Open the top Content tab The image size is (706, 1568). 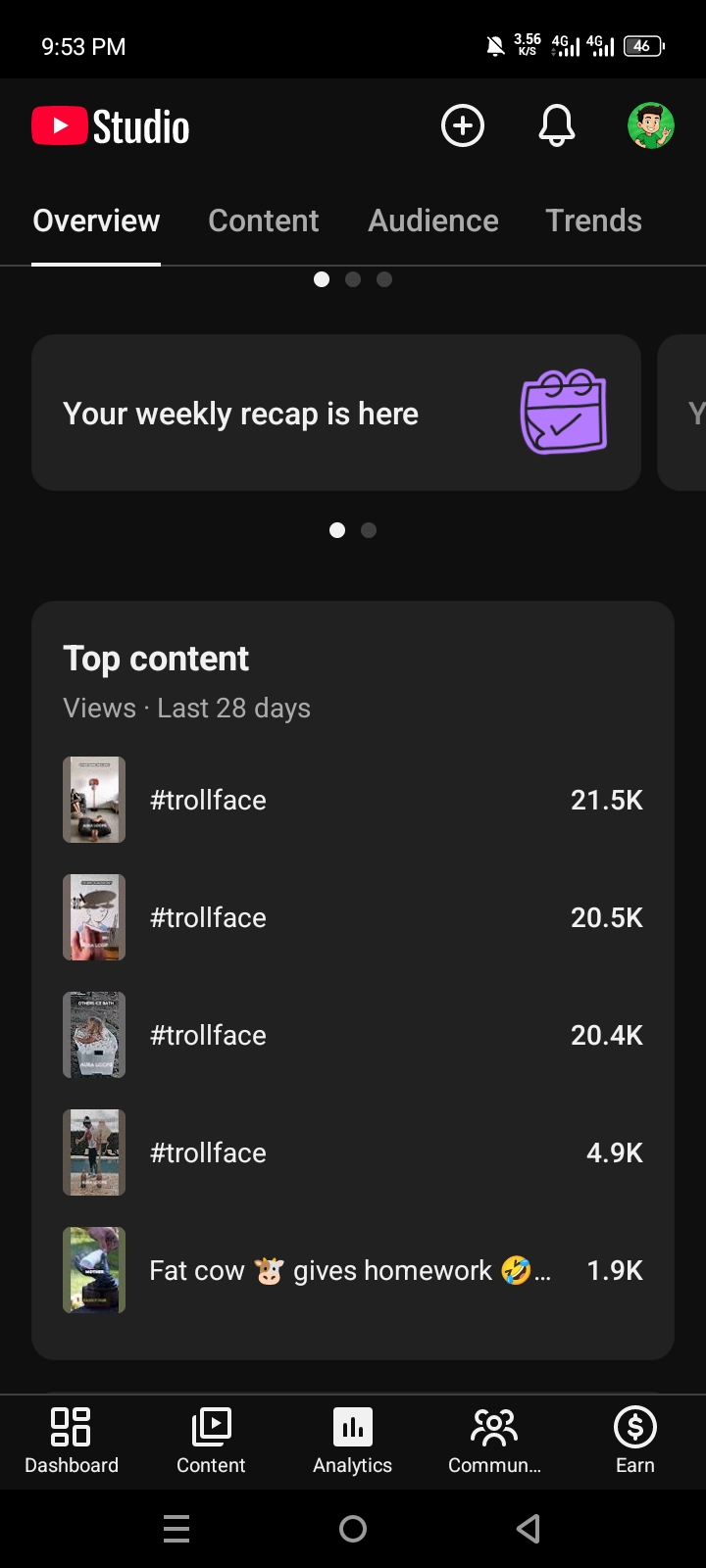[264, 220]
